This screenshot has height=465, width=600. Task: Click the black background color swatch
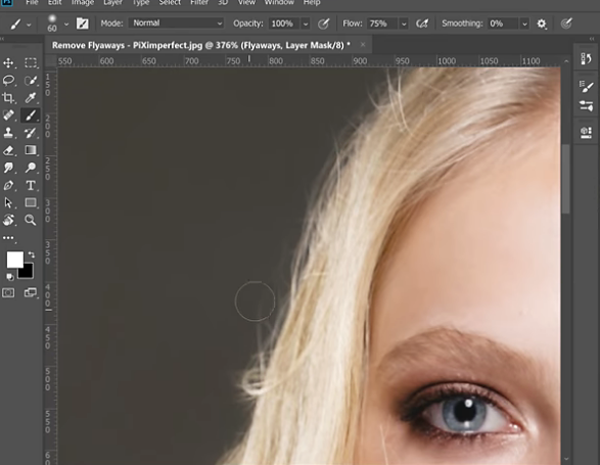point(27,272)
